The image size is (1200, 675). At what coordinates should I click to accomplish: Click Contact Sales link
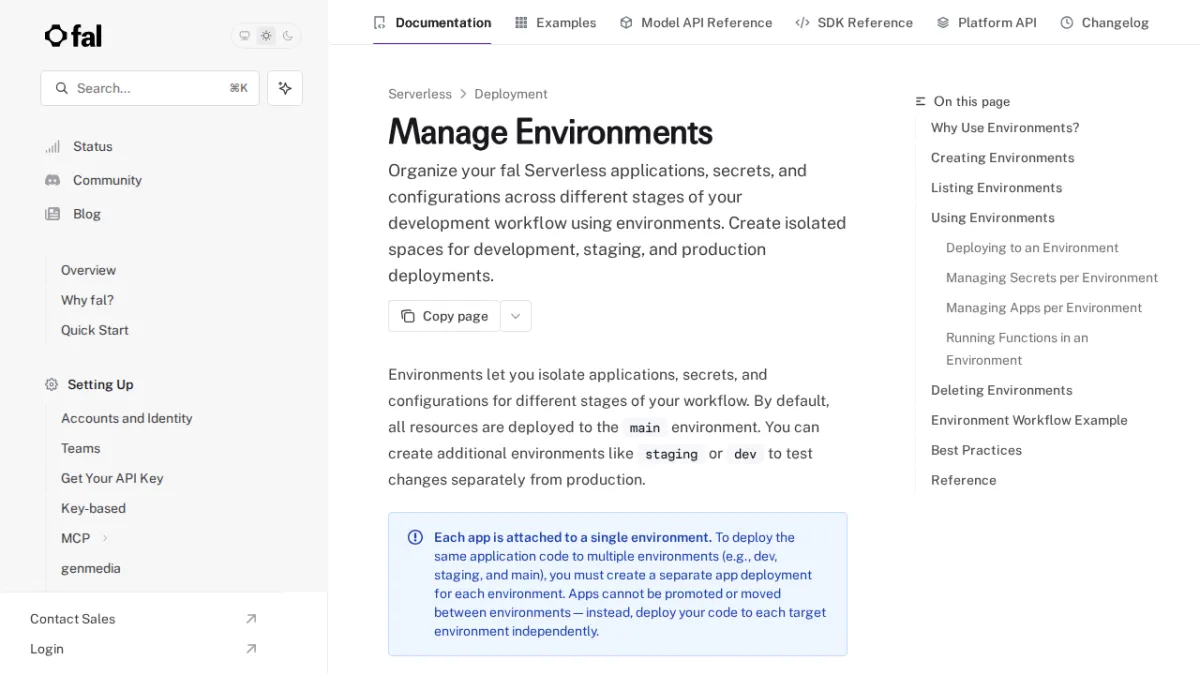72,619
